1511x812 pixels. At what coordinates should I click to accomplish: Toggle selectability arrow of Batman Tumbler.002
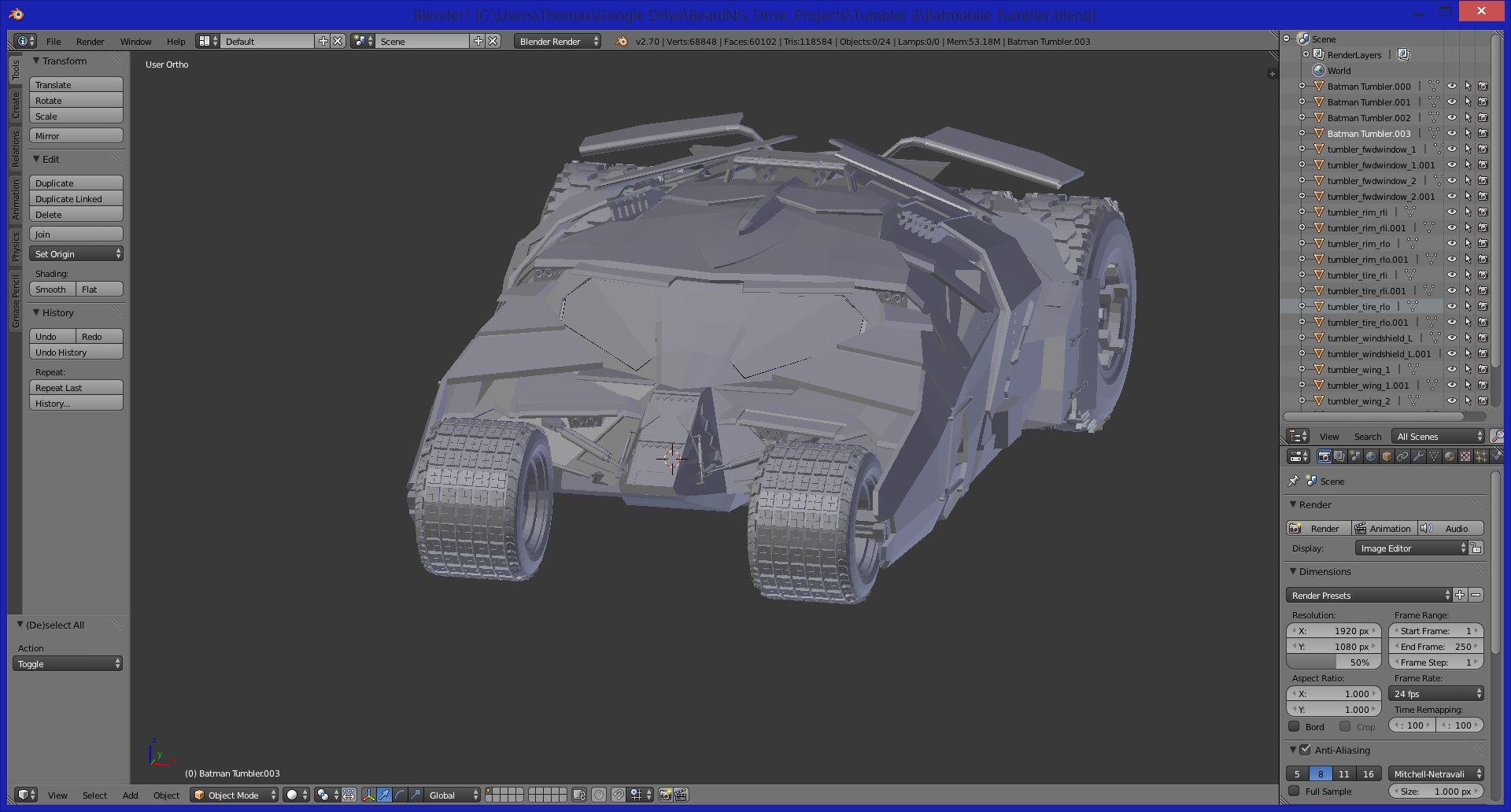1468,117
